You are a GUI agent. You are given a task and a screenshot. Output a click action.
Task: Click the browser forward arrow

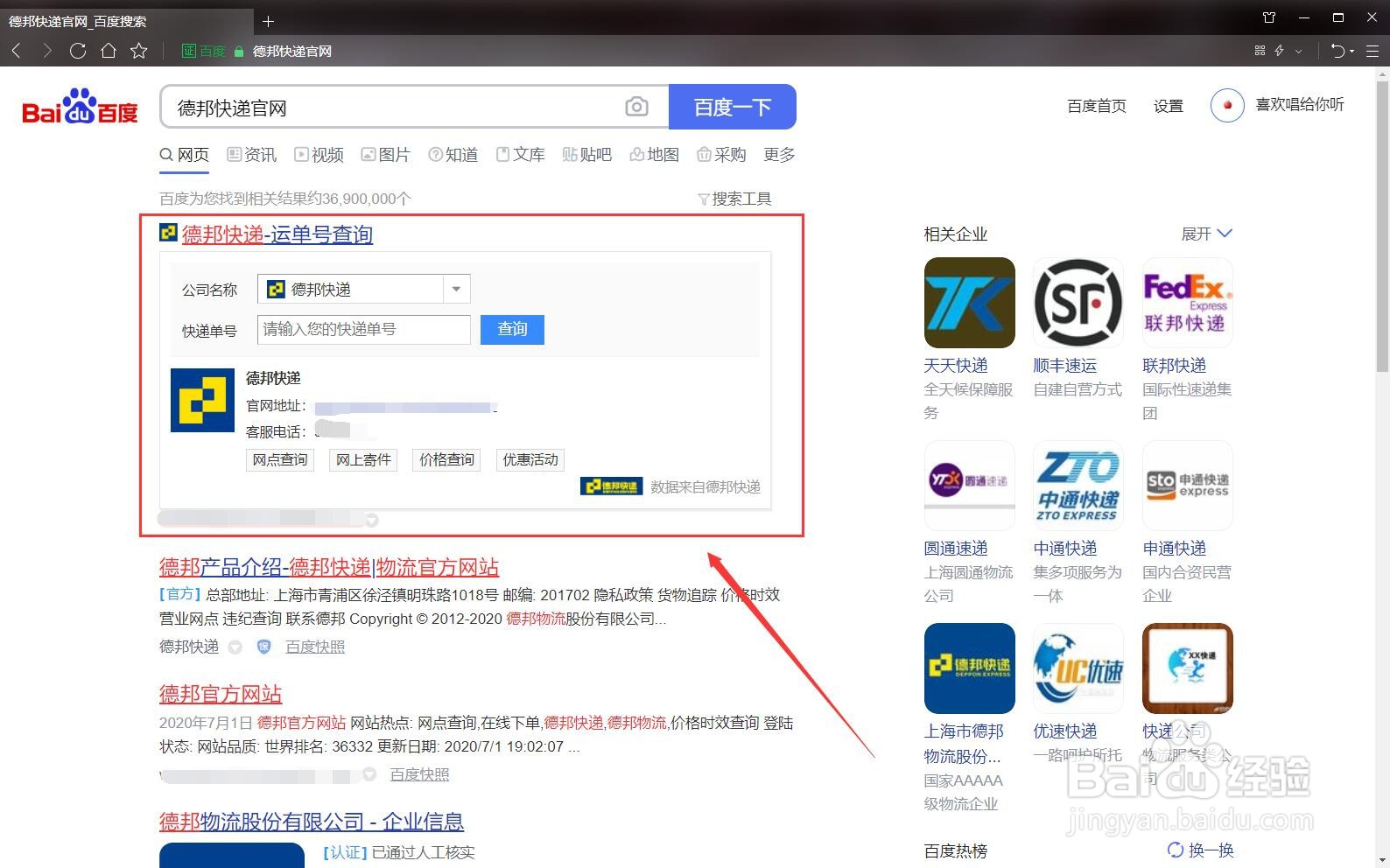(x=47, y=51)
